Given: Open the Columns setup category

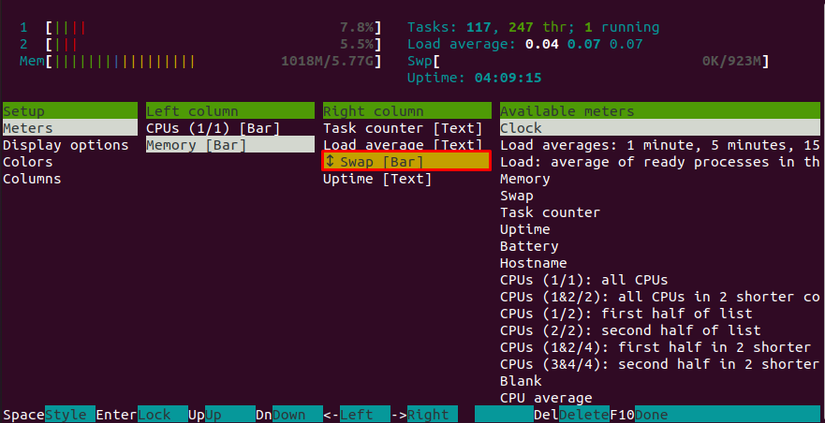Looking at the screenshot, I should [32, 179].
